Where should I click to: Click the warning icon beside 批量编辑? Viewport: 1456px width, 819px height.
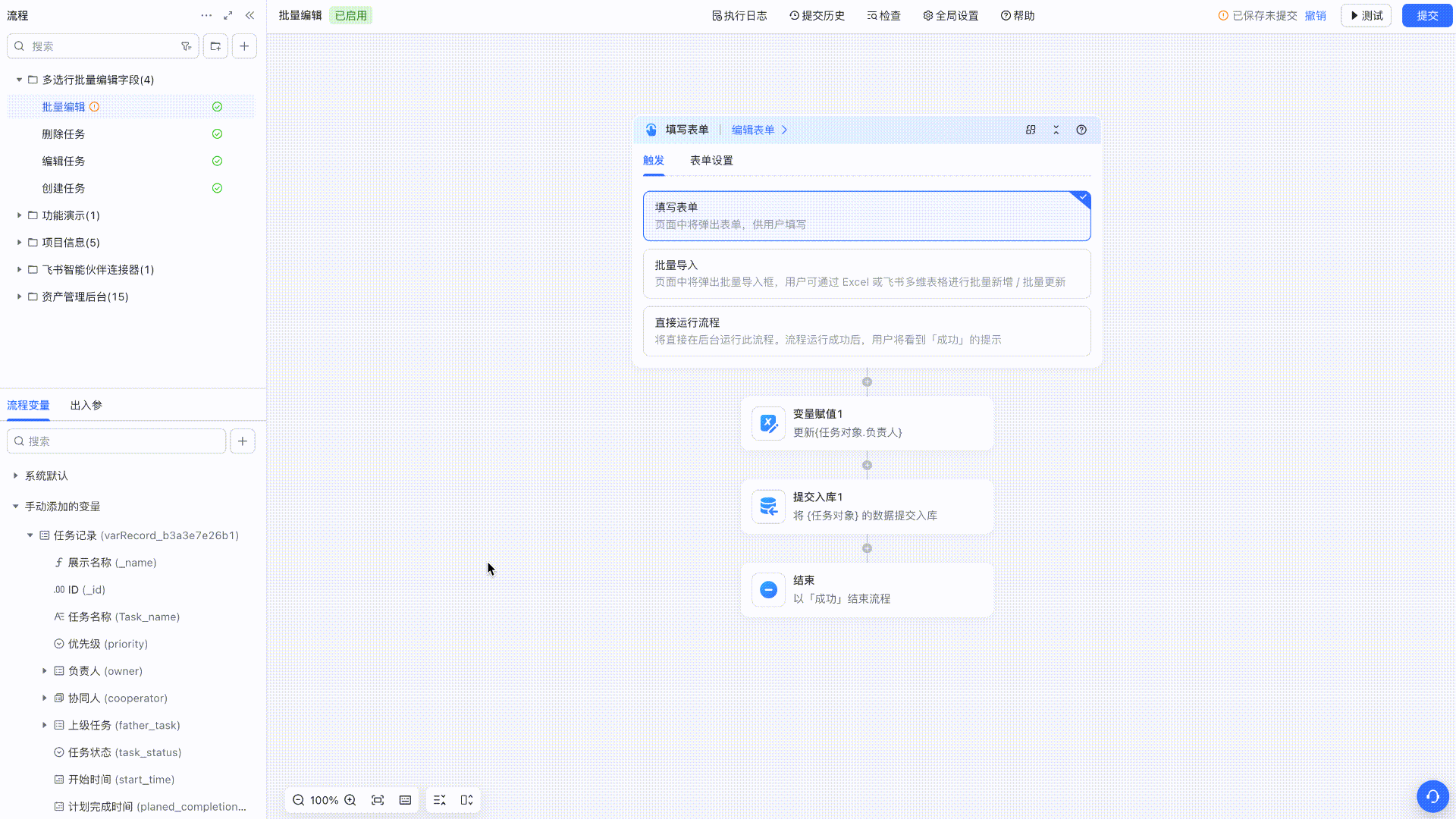(x=95, y=107)
